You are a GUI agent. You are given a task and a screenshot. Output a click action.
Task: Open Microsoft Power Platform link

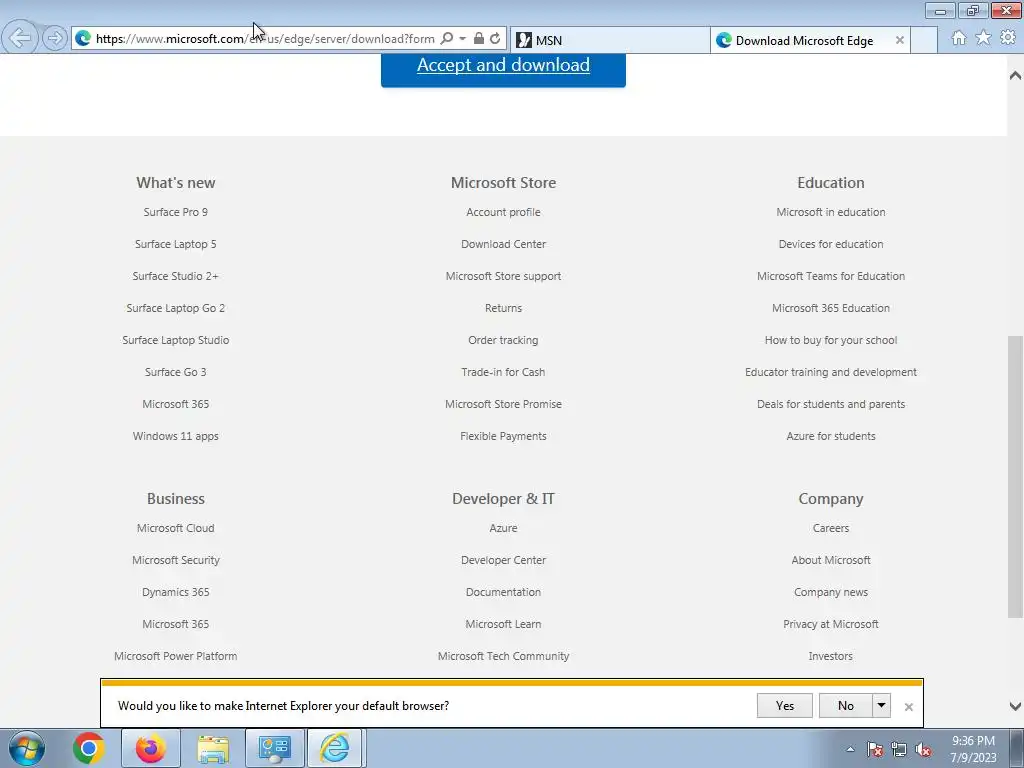tap(176, 656)
